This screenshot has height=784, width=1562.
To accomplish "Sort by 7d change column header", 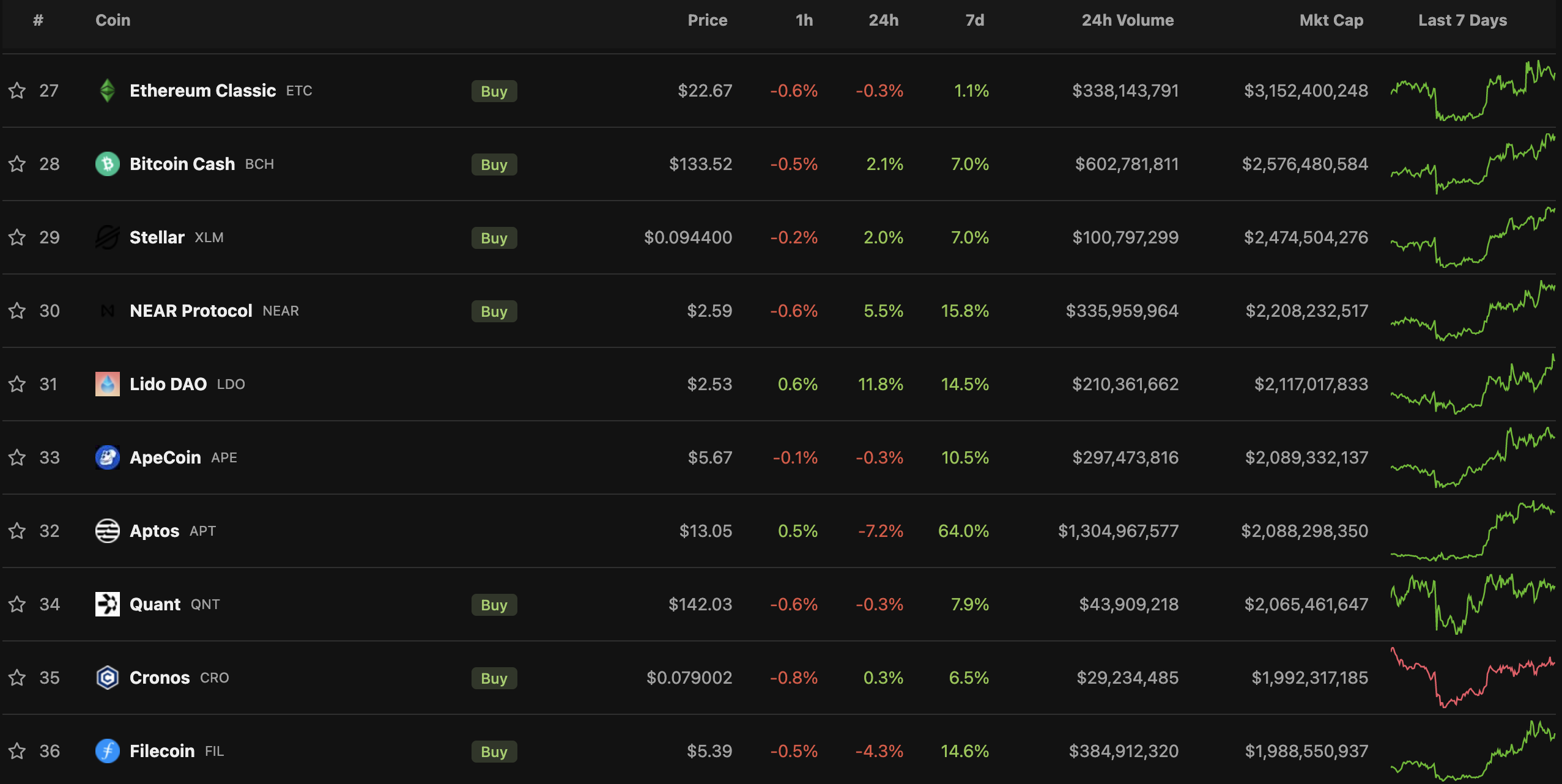I will tap(974, 20).
